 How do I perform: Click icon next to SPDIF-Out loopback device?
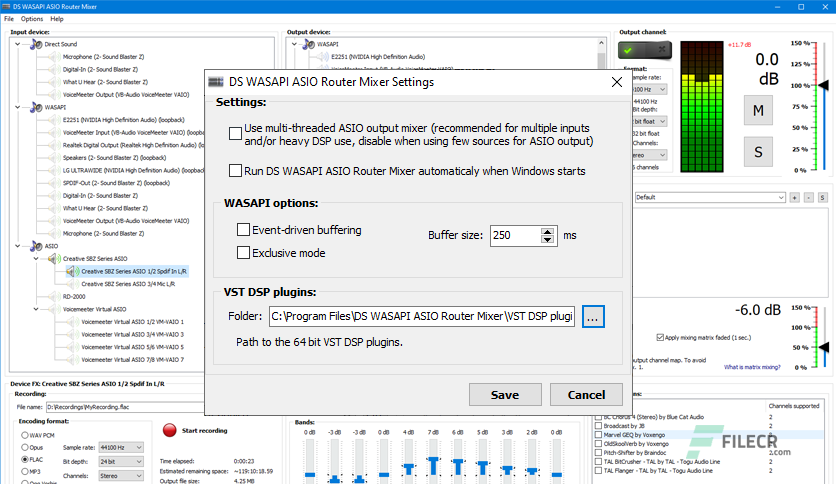tap(54, 183)
